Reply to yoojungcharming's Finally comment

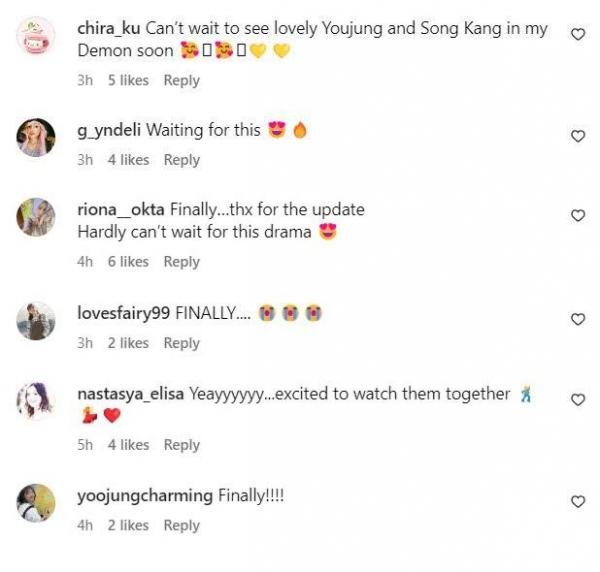[x=182, y=525]
